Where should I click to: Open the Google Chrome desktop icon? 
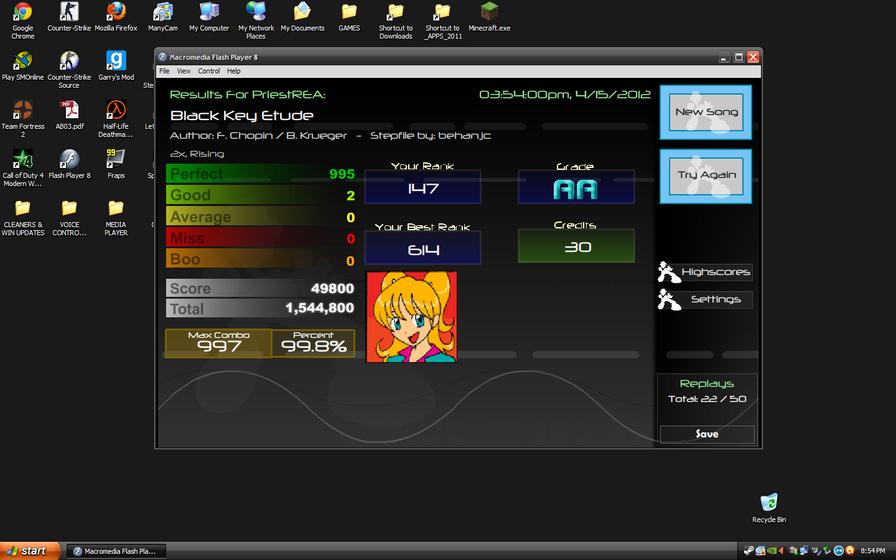click(x=23, y=21)
